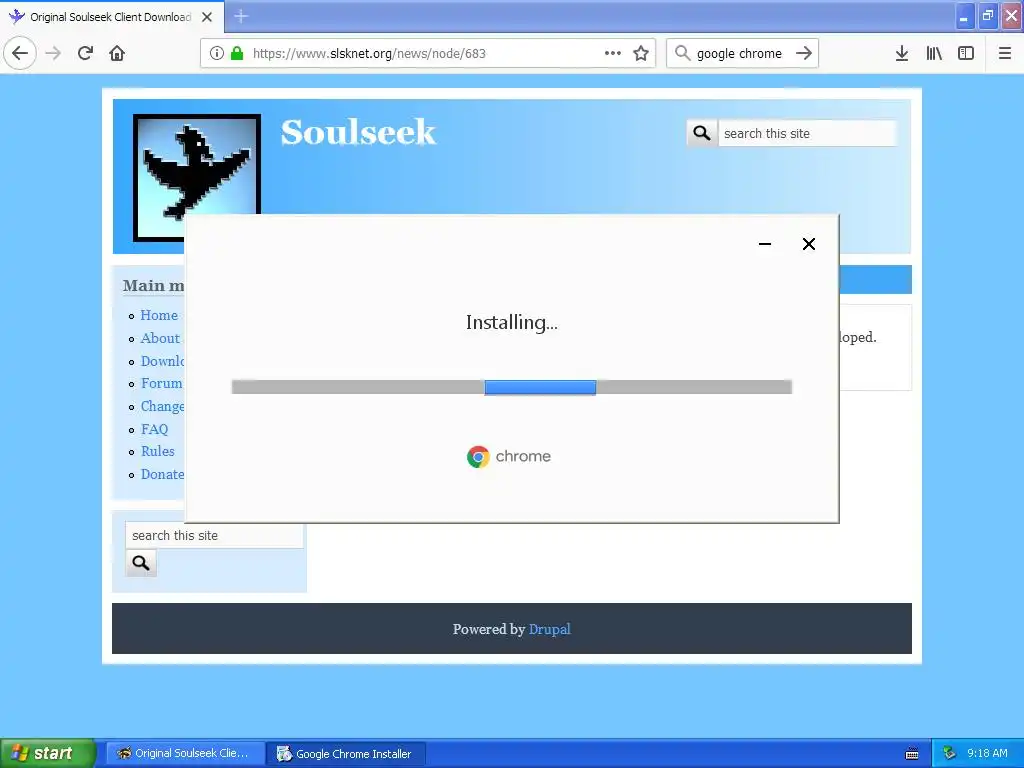
Task: Click the keyboard icon in taskbar
Action: click(912, 754)
